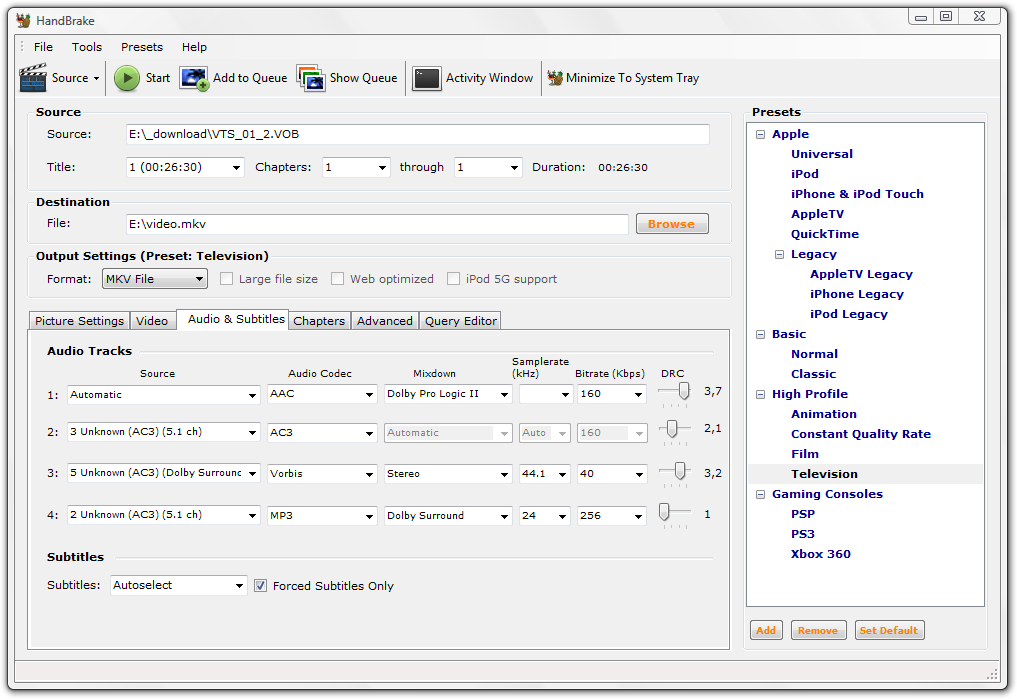This screenshot has height=699, width=1017.
Task: Click the Add preset button
Action: (x=766, y=630)
